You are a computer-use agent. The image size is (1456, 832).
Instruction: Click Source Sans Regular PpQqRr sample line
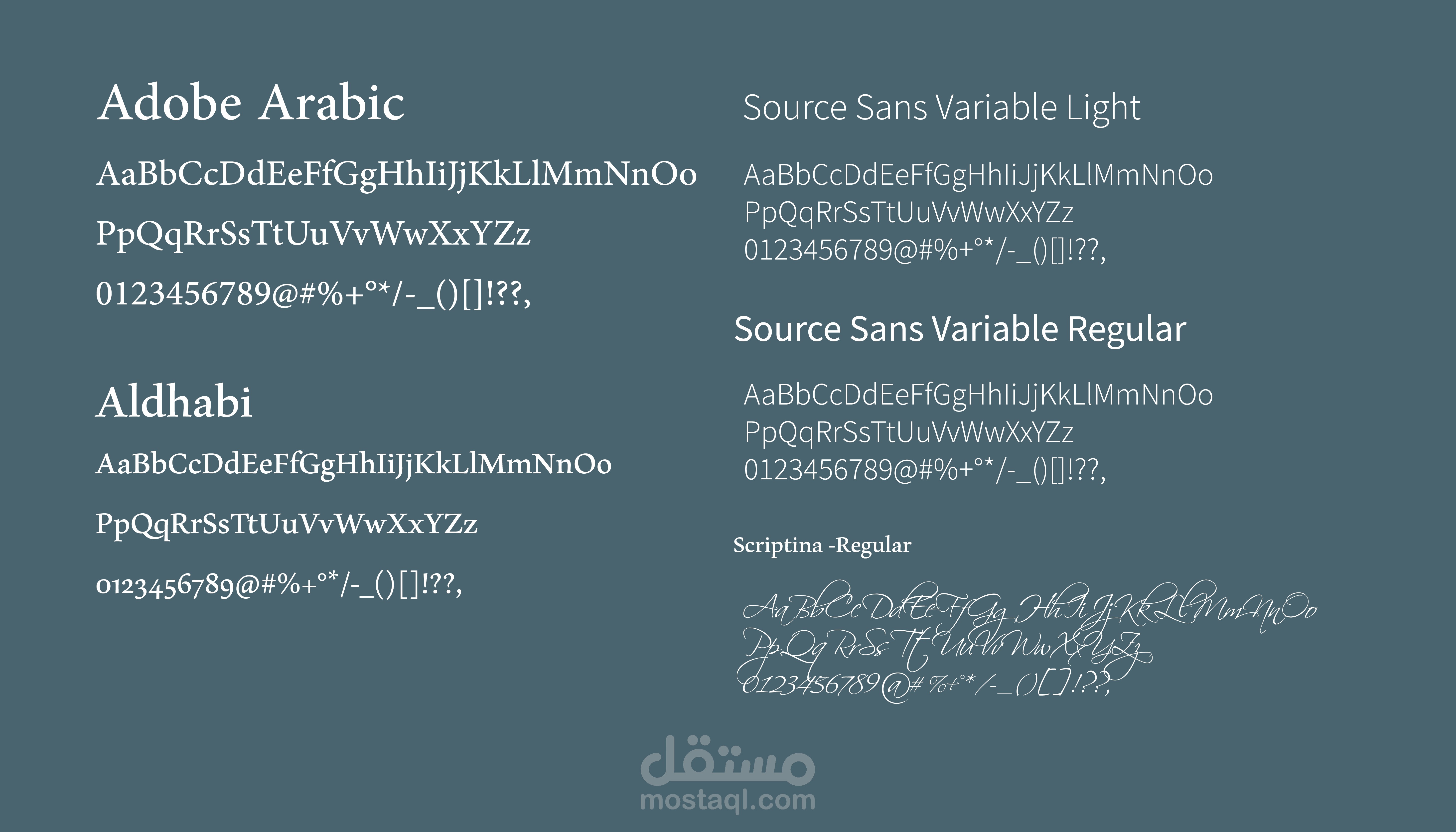click(x=909, y=432)
